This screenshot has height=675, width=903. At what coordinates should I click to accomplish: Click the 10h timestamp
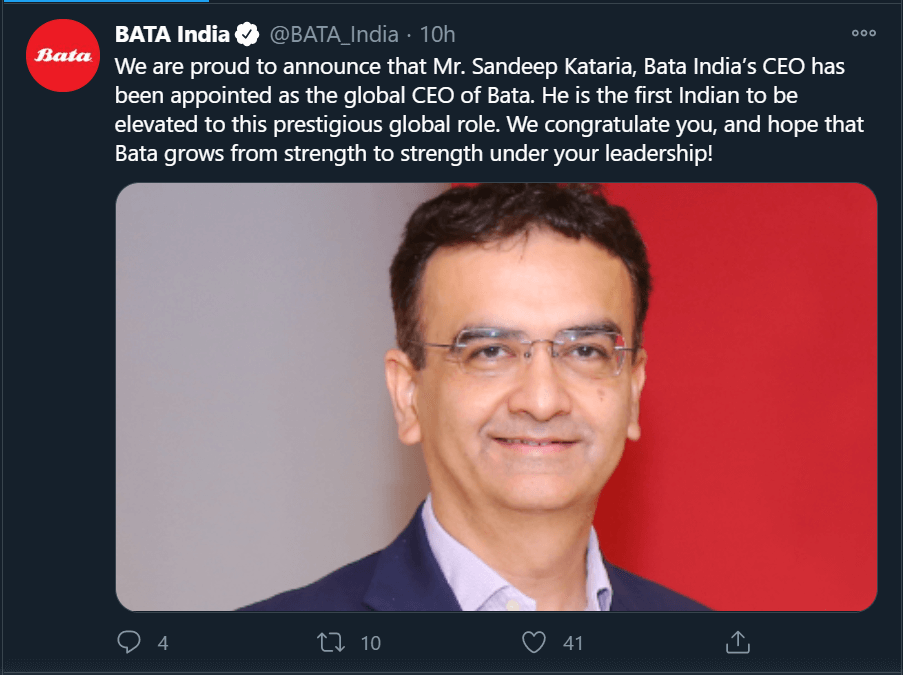(x=437, y=35)
